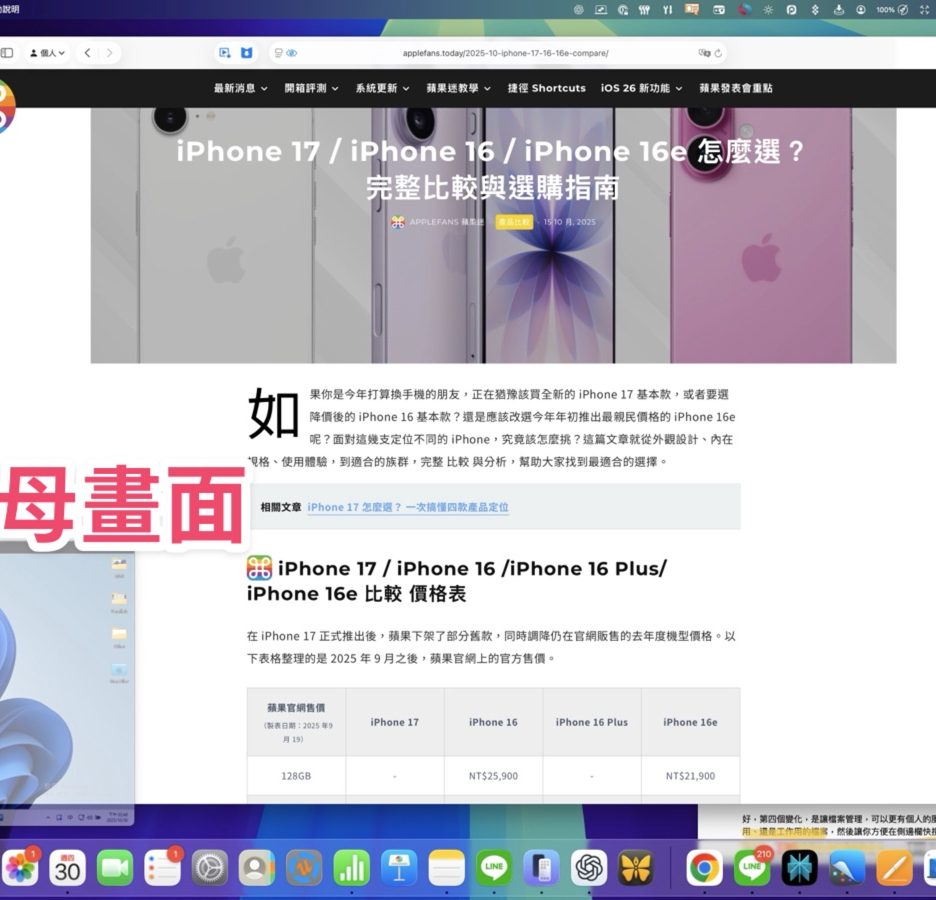
Task: Reload the page using the refresh icon
Action: pos(719,53)
